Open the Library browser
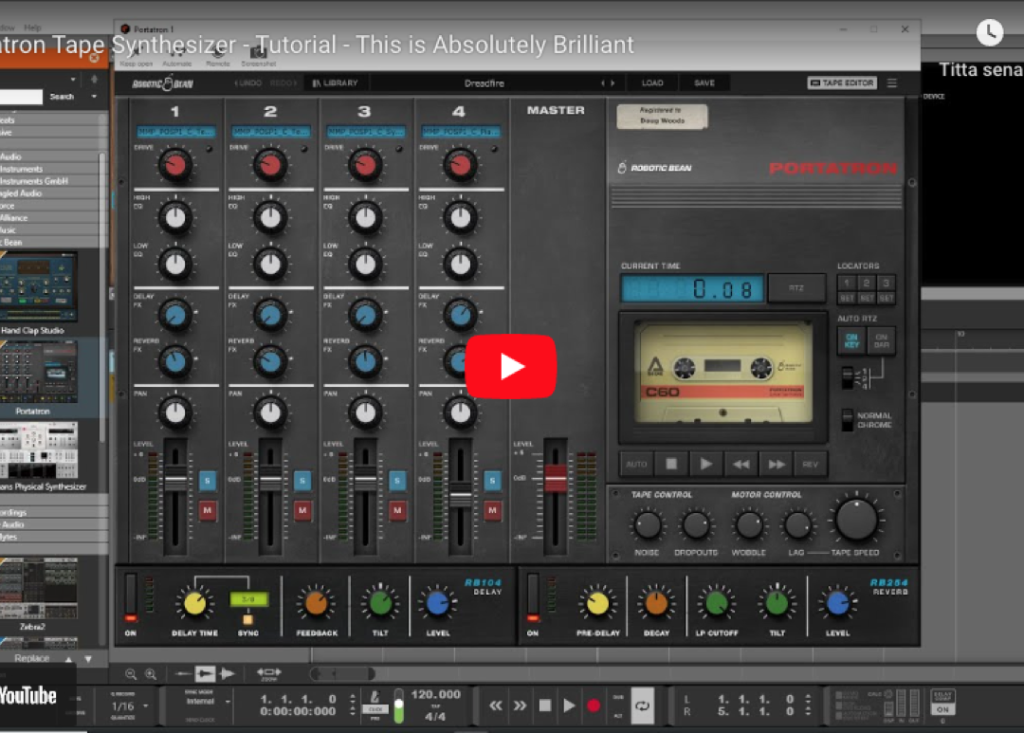Viewport: 1024px width, 733px height. coord(335,83)
